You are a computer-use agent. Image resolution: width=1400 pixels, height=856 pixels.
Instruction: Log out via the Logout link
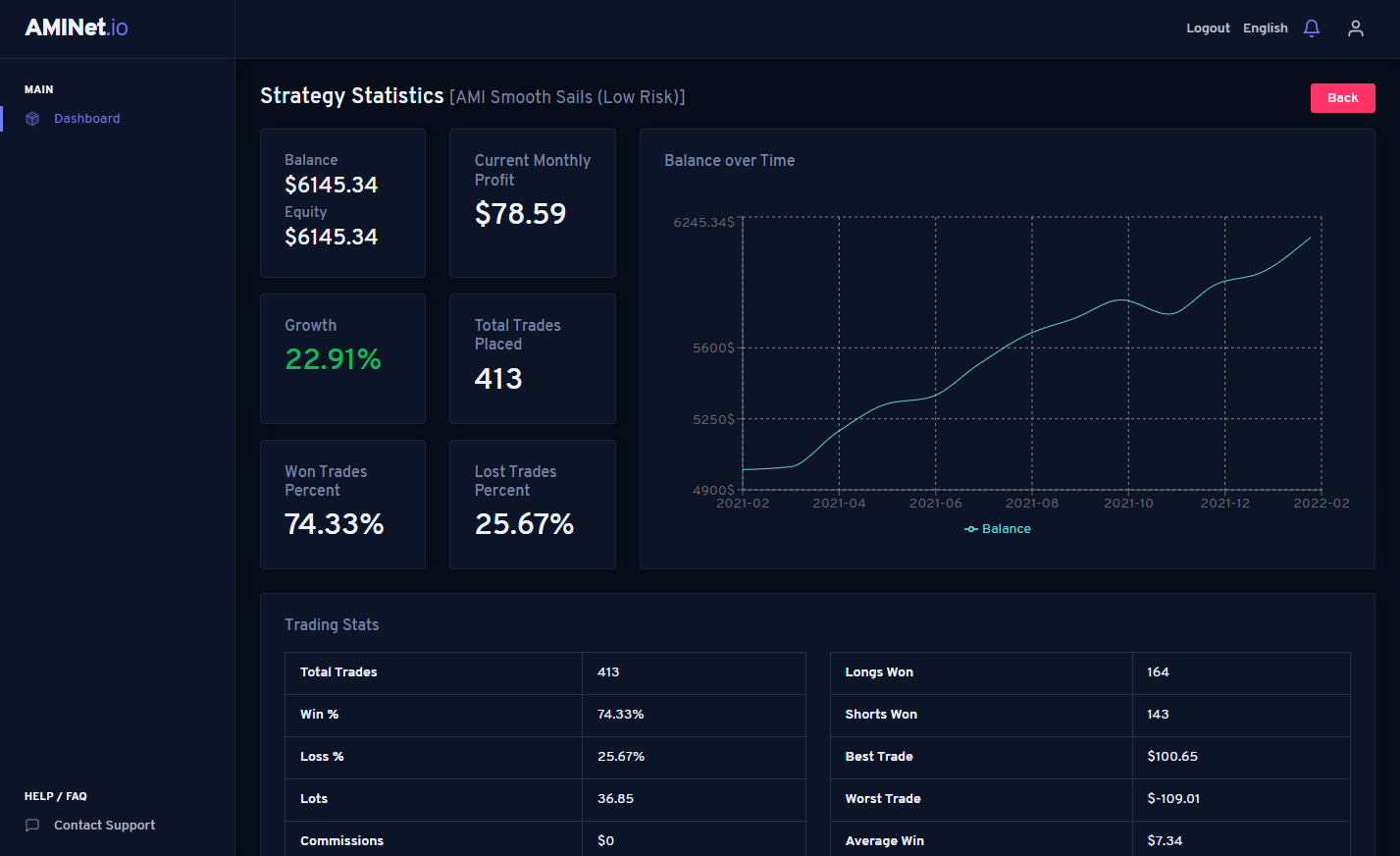click(1208, 28)
